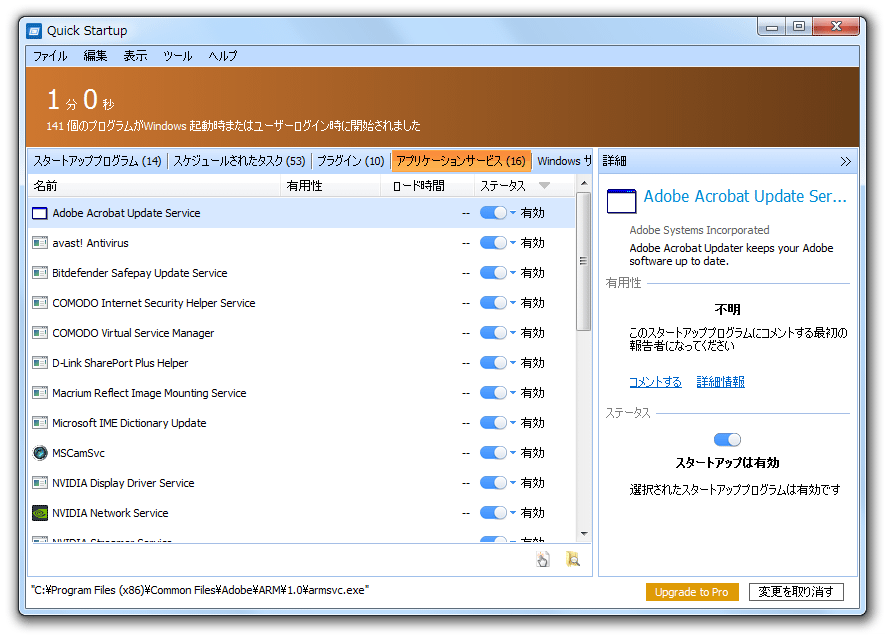Click the D-Link SharePort Plus Helper icon
This screenshot has width=889, height=638.
pos(40,363)
